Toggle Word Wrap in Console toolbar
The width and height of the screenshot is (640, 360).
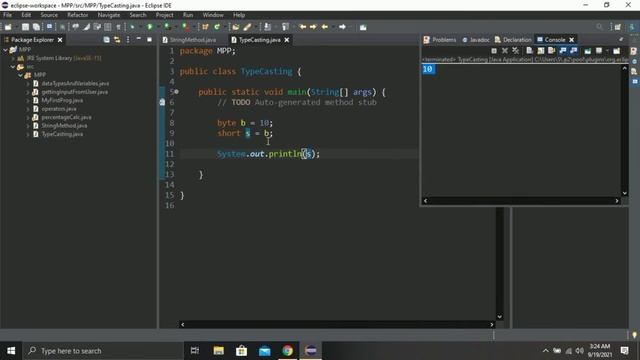click(551, 51)
